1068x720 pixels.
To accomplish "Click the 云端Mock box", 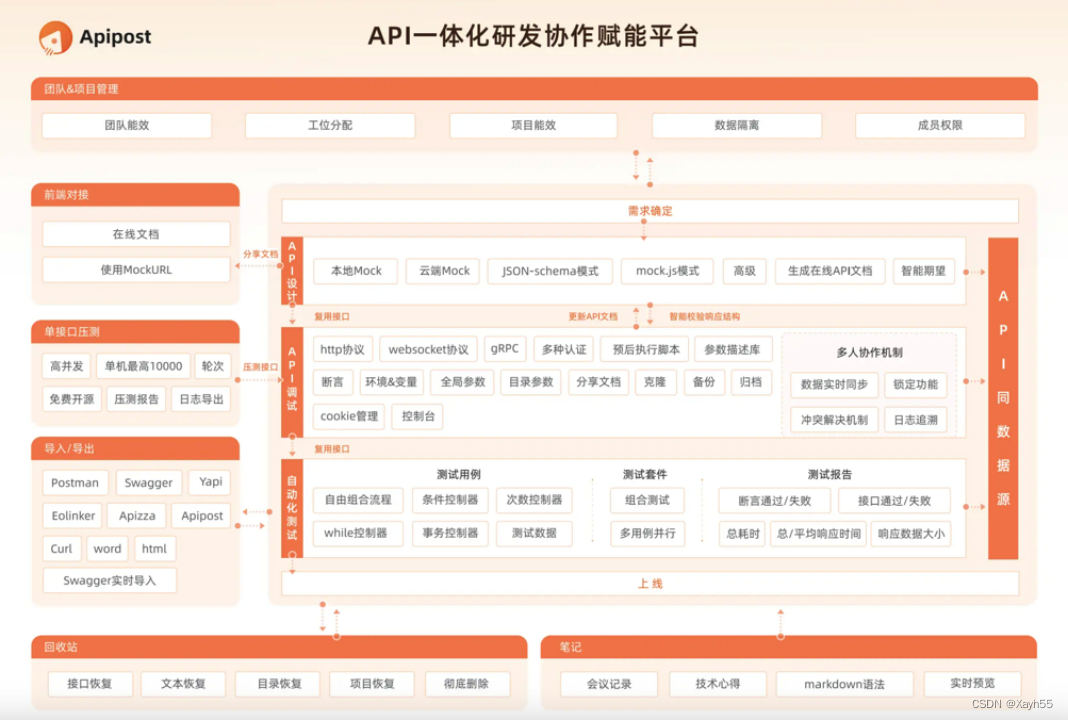I will click(443, 271).
